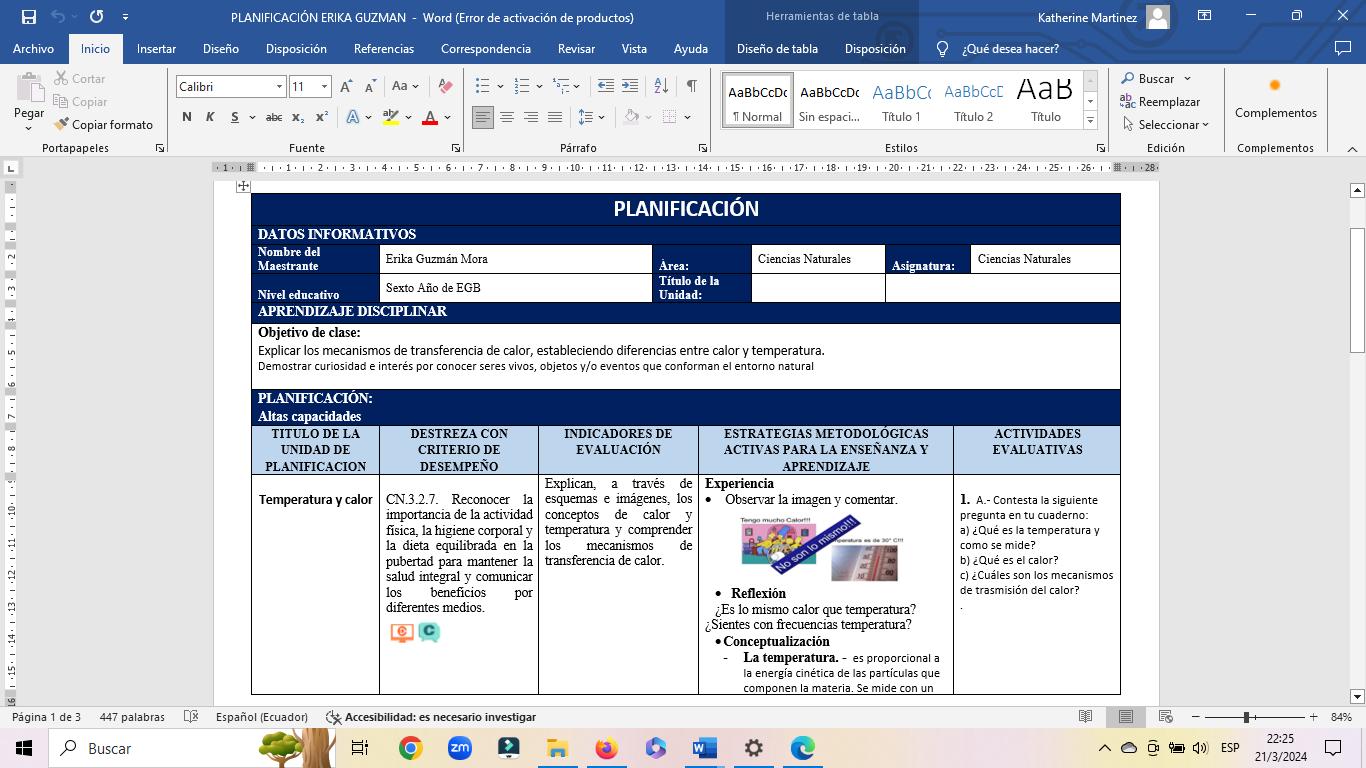Screen dimensions: 1366x768
Task: Launch File Explorer from the taskbar
Action: coord(557,748)
